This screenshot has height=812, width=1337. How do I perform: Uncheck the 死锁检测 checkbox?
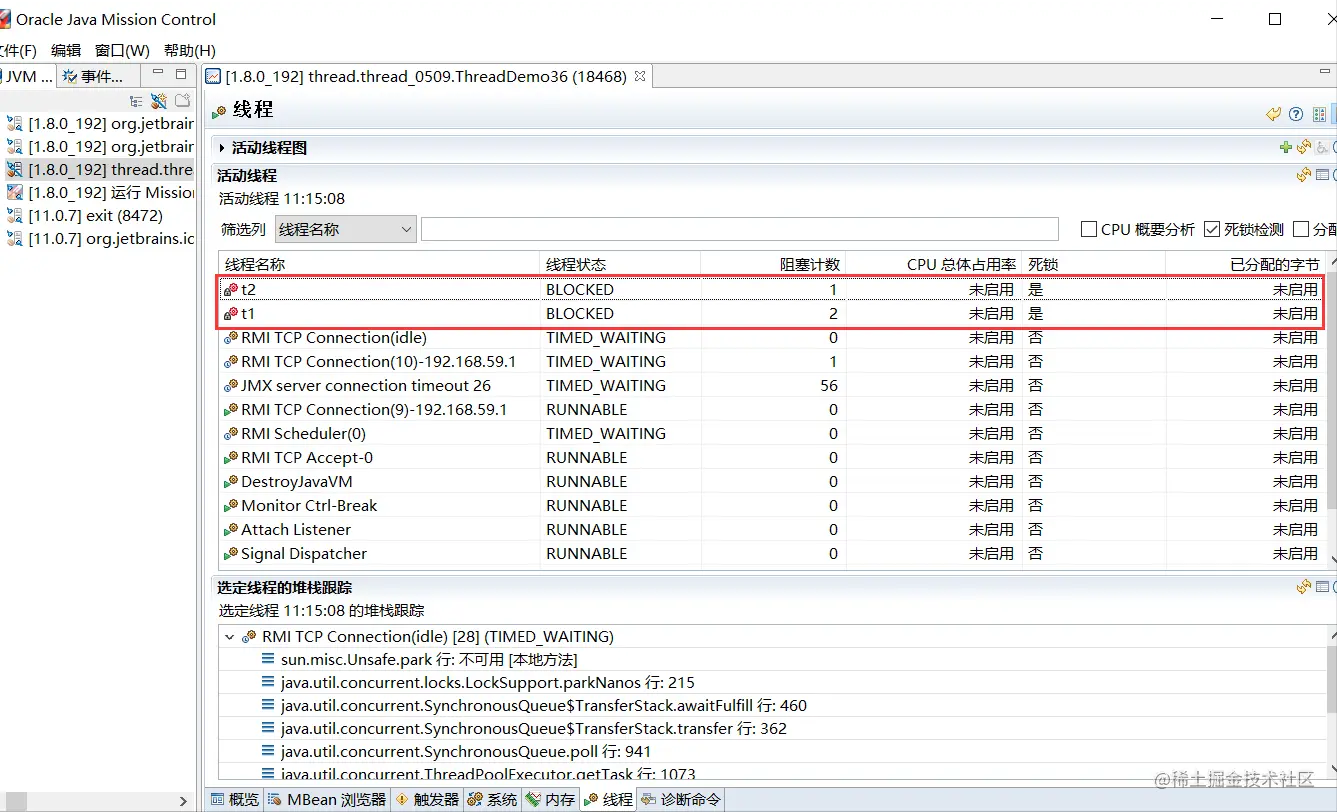point(1212,229)
